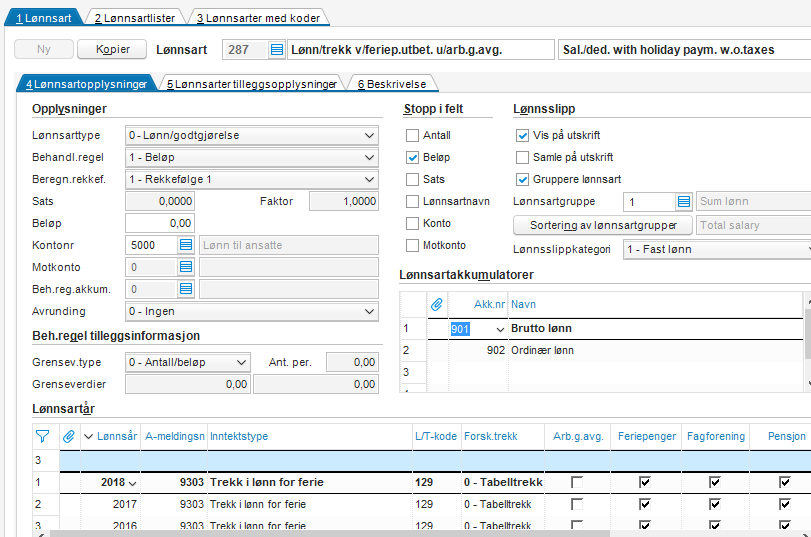The height and width of the screenshot is (537, 811).
Task: Enable the Motkonto checkbox under Stopp i felt
Action: [x=412, y=245]
